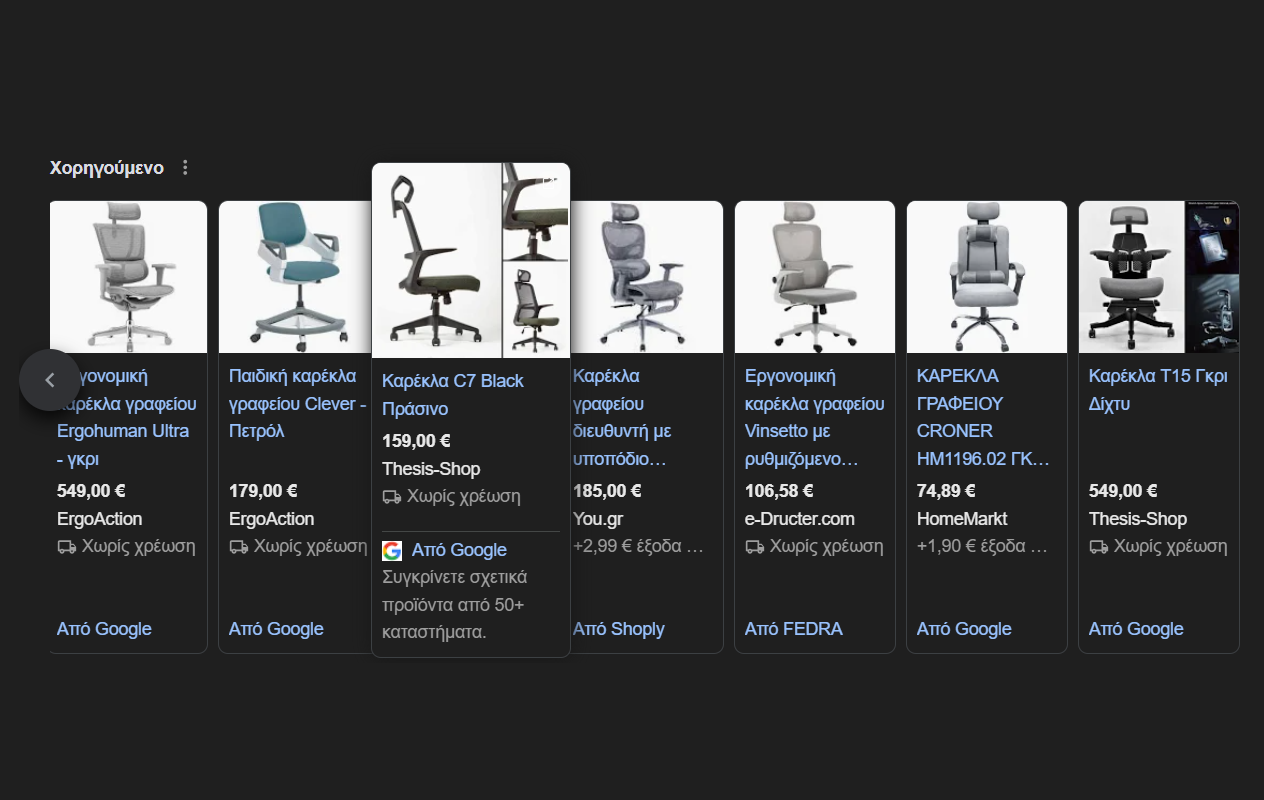
Task: Click Από Google in the expanded C7 card
Action: 459,550
